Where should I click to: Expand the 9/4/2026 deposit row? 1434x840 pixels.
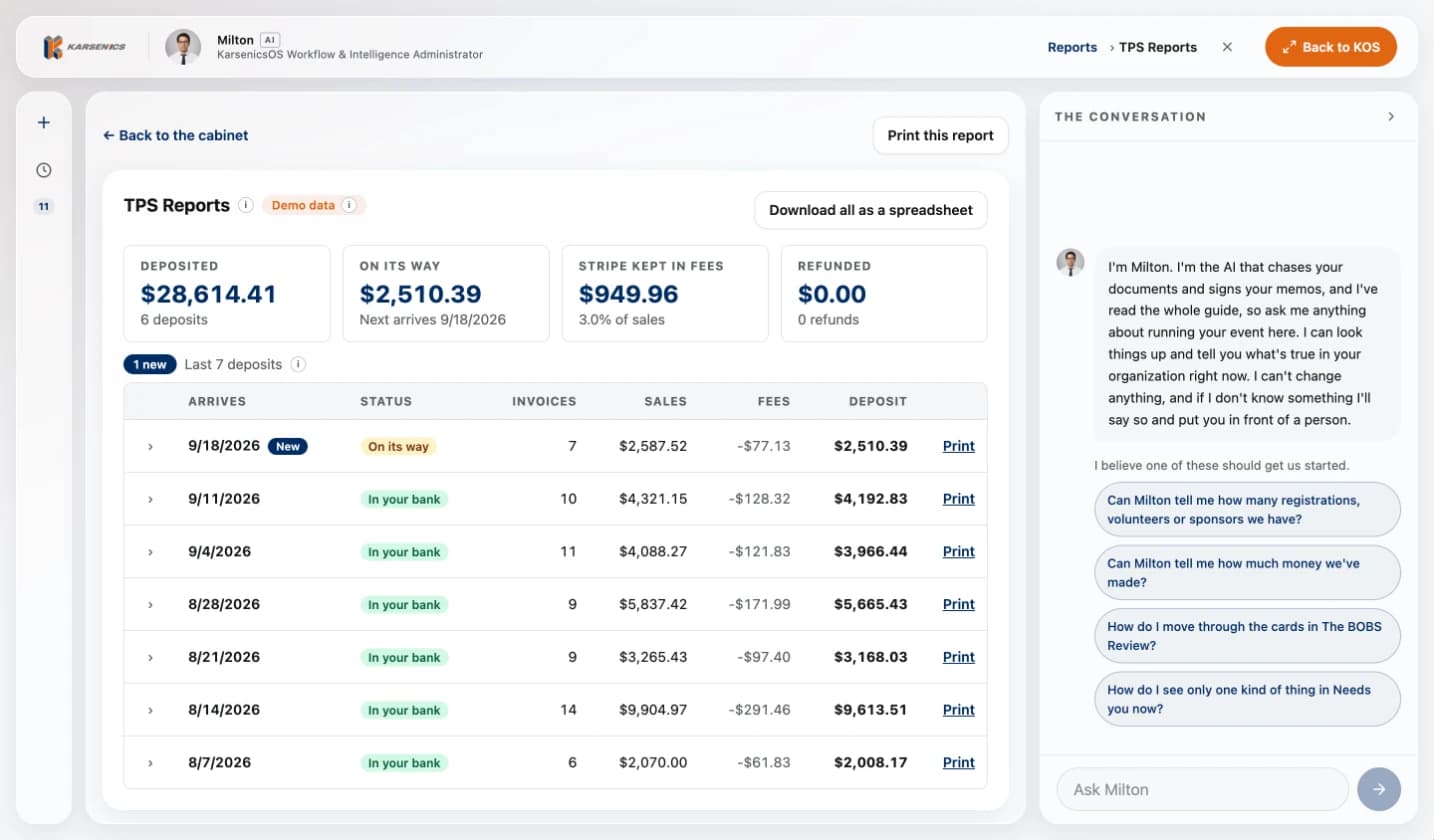pos(150,552)
